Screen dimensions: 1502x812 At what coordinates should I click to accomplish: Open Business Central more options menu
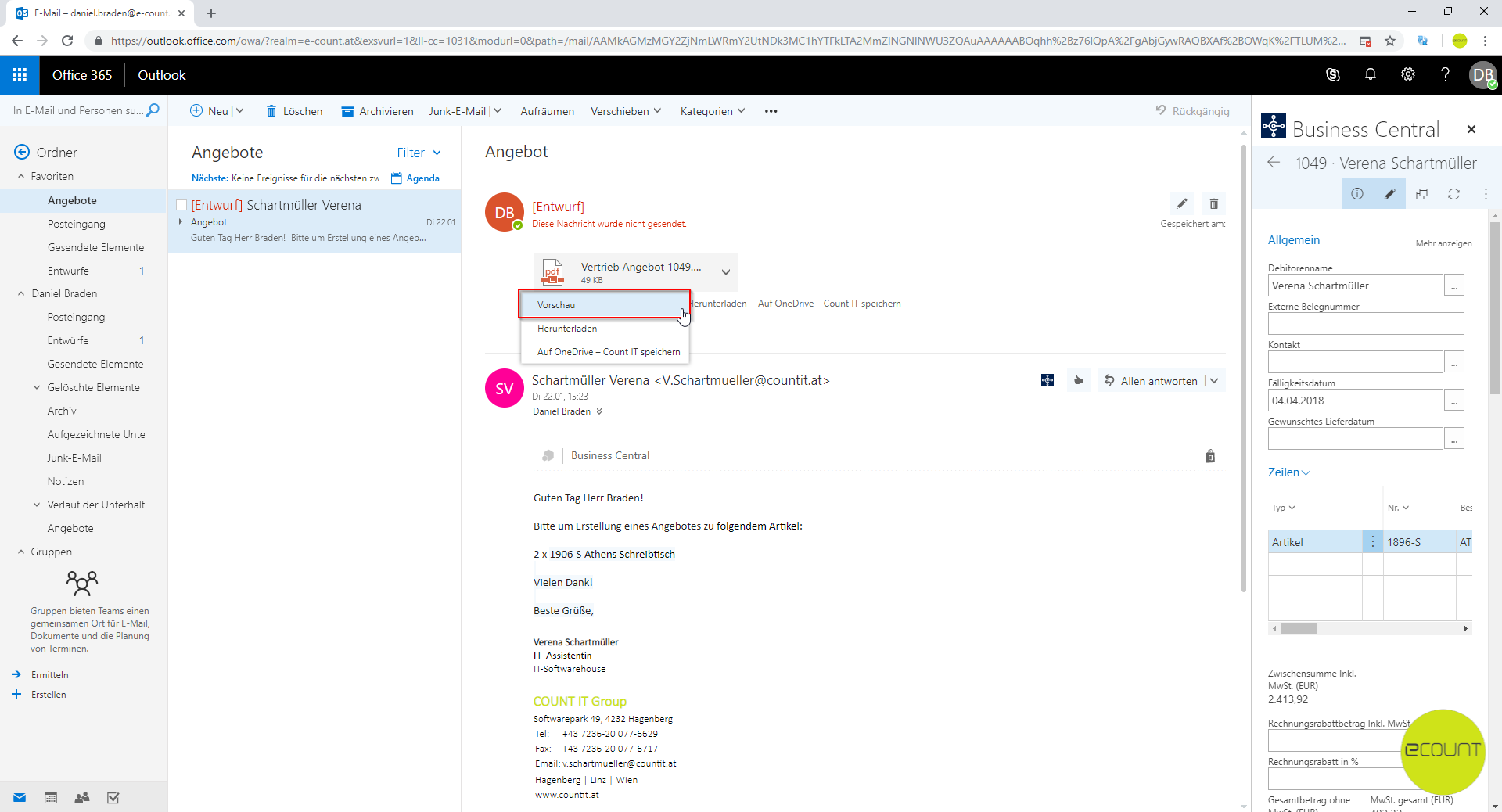click(x=1486, y=194)
